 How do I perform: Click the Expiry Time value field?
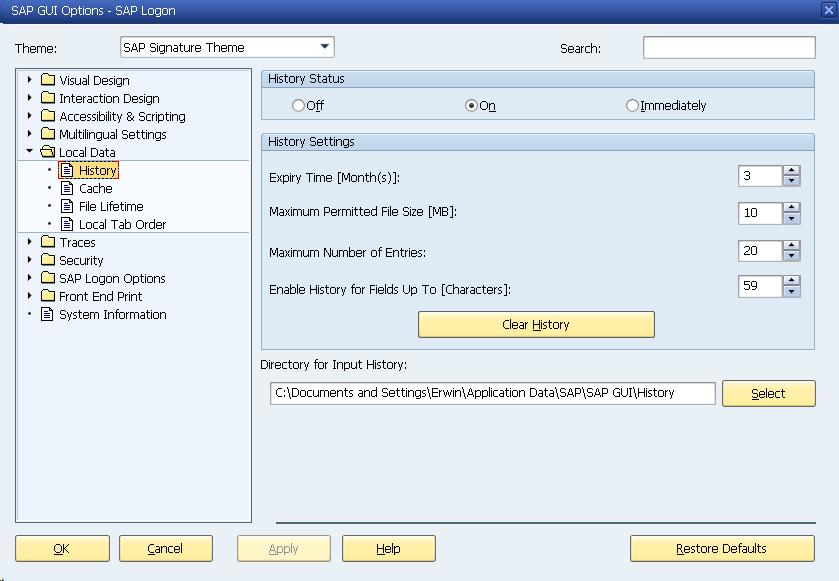760,176
